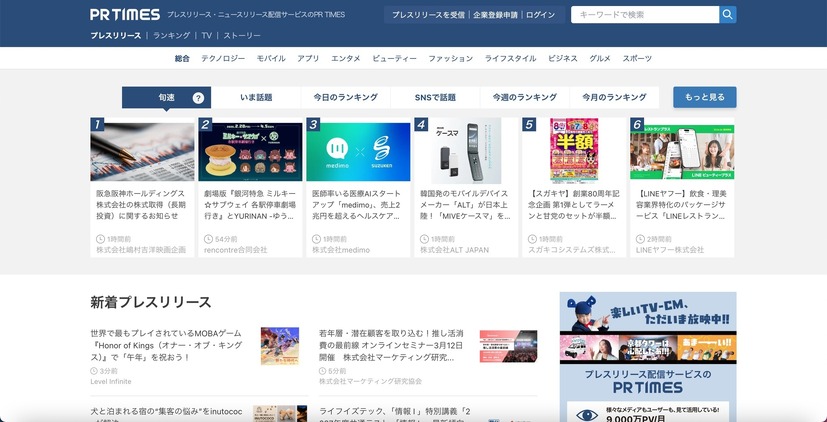Open rank 2 銀河特急 thumbnail image

click(251, 152)
